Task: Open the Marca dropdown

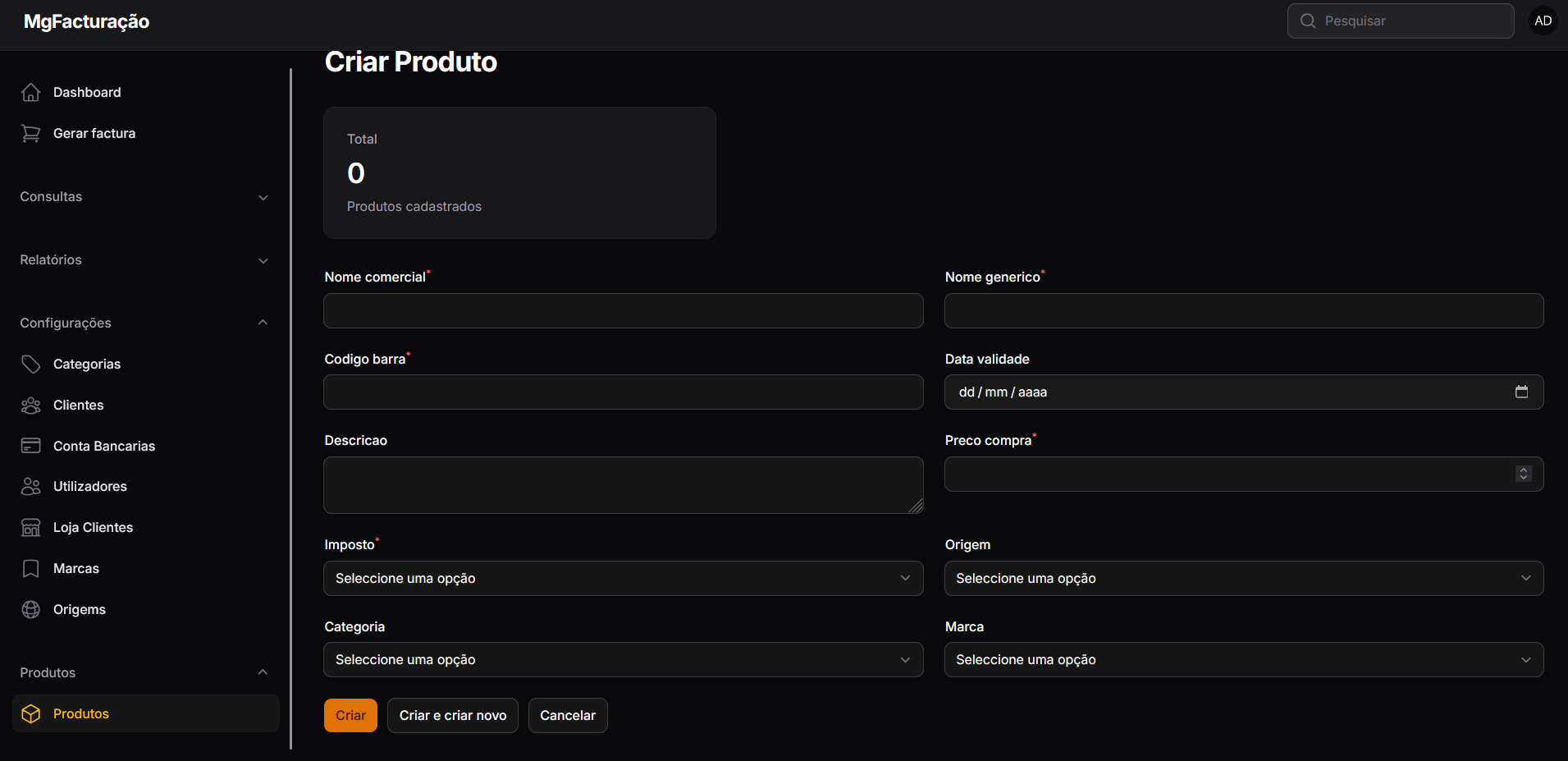Action: (x=1244, y=660)
